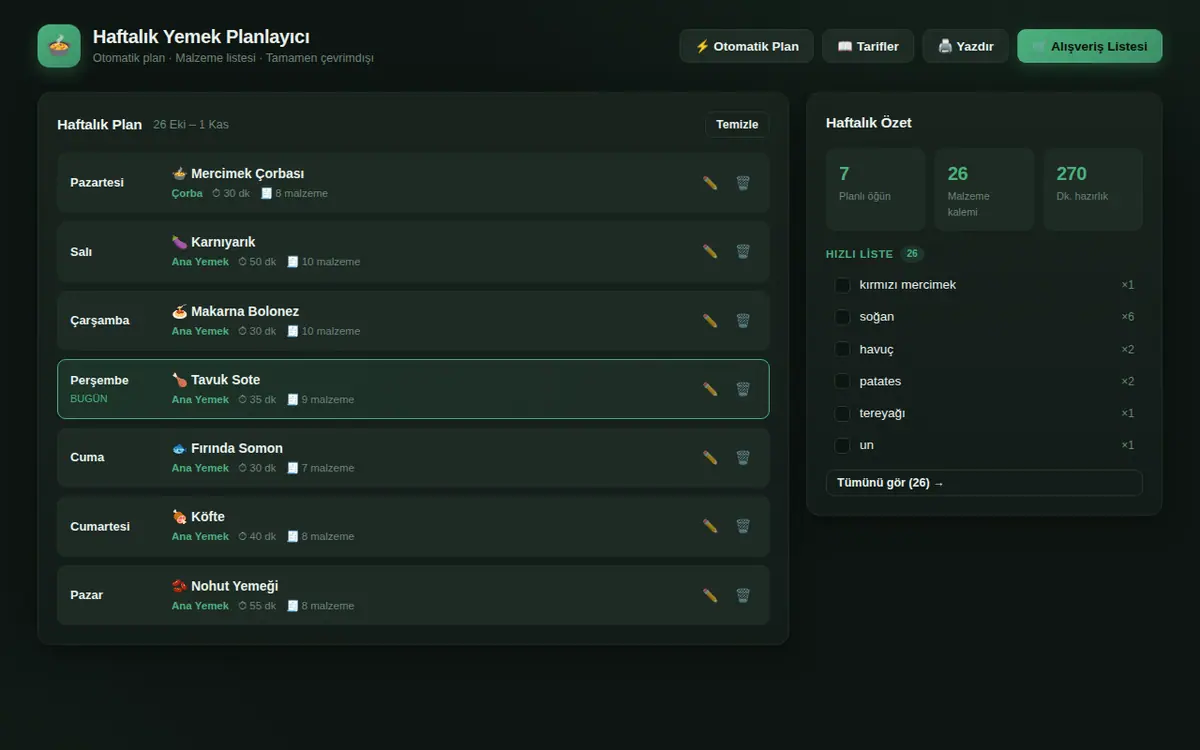This screenshot has width=1200, height=750.
Task: Click the Yazdır print button
Action: click(966, 46)
